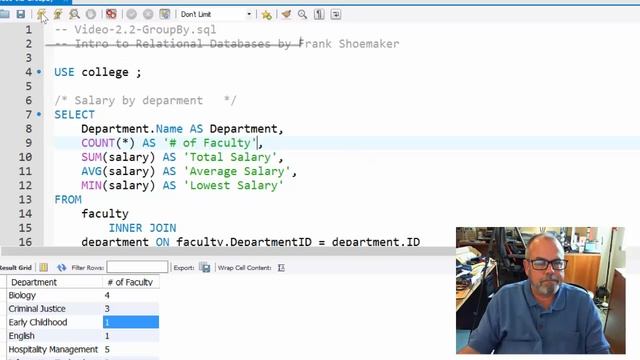Select the value 4 in the Biology row
Viewport: 640px width, 360px height.
click(131, 295)
